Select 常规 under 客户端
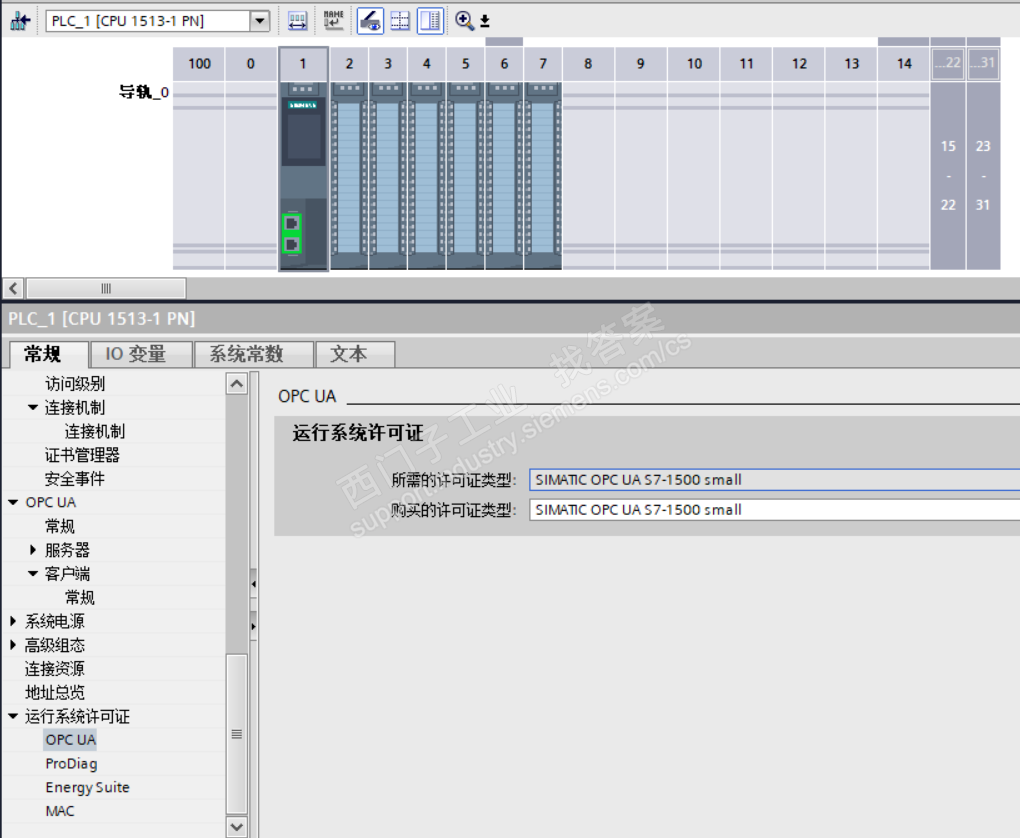1020x838 pixels. coord(79,597)
